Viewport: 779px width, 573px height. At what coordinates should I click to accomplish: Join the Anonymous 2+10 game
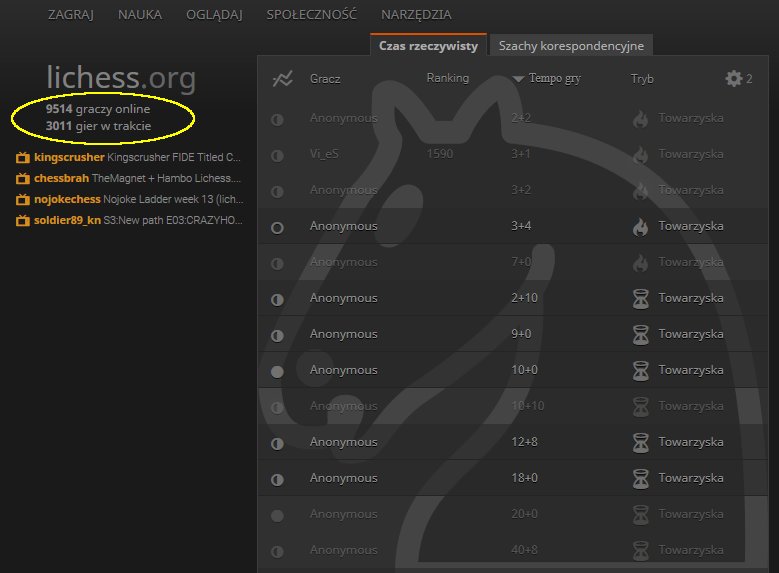[513, 298]
